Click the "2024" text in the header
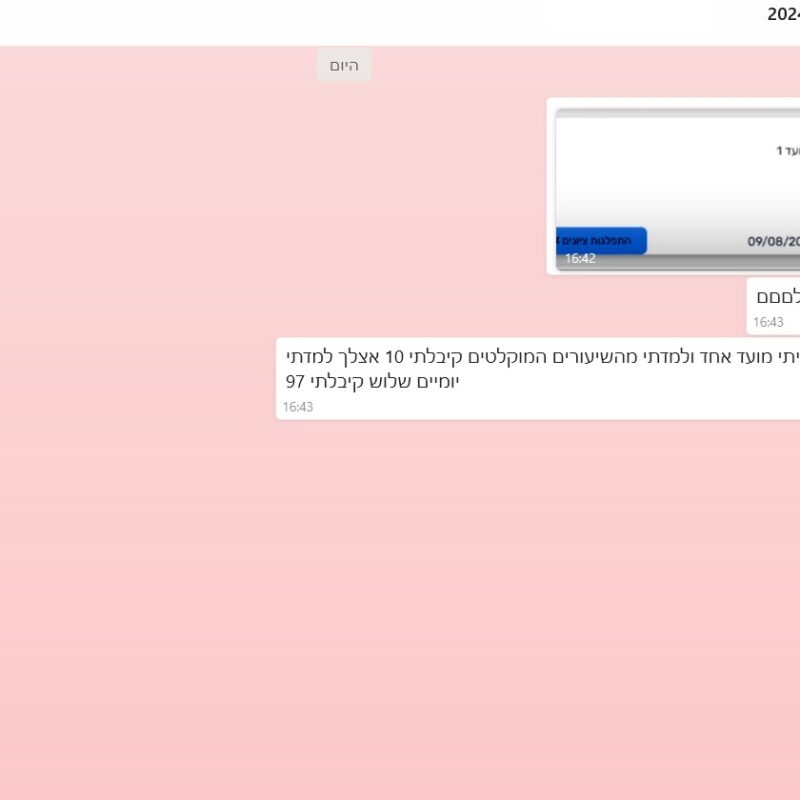This screenshot has height=800, width=800. [783, 14]
